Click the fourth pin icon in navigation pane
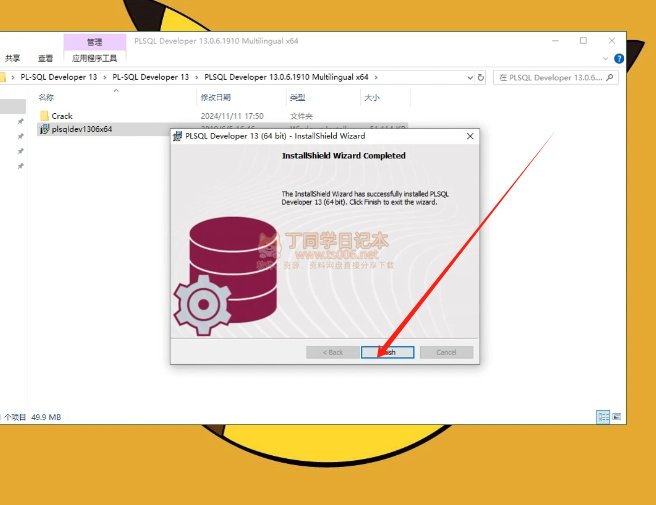The width and height of the screenshot is (656, 505). click(x=20, y=166)
